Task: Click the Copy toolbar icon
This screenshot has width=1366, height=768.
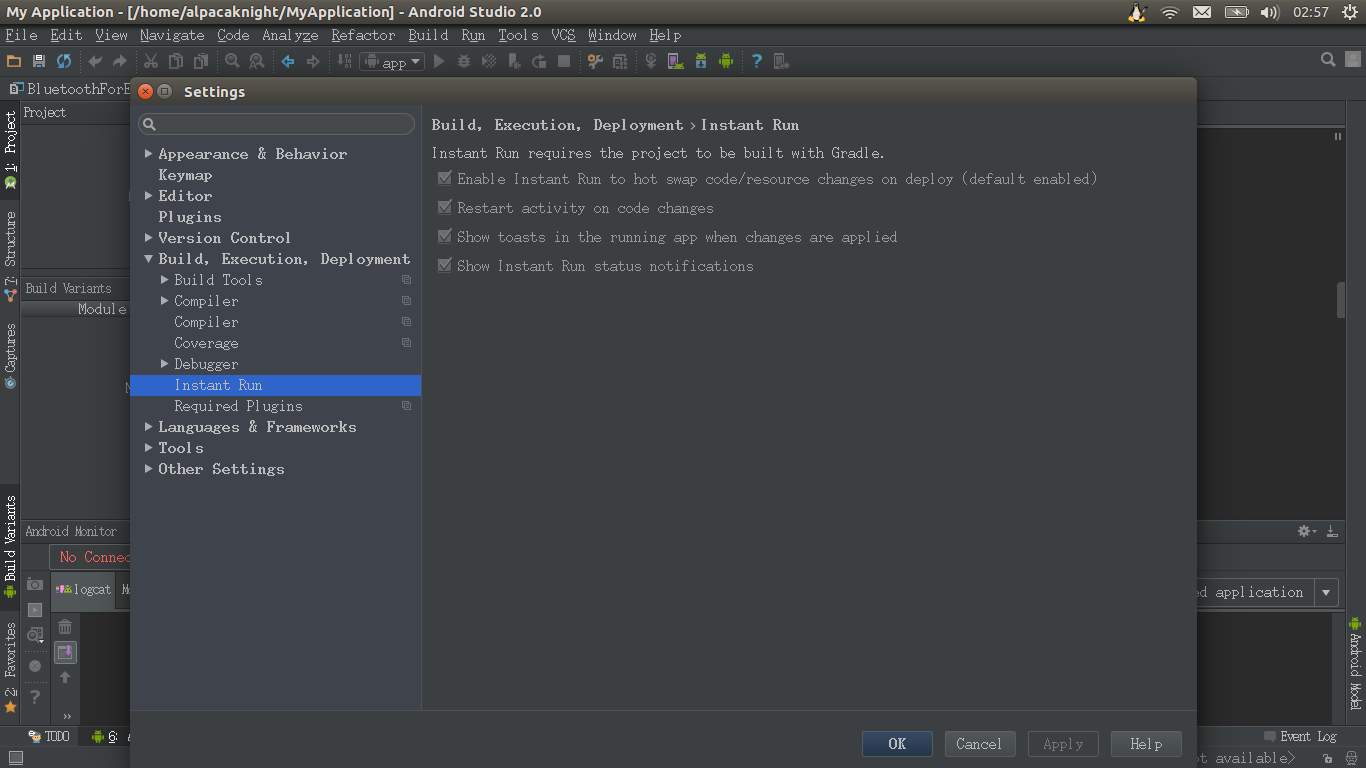Action: [x=176, y=61]
